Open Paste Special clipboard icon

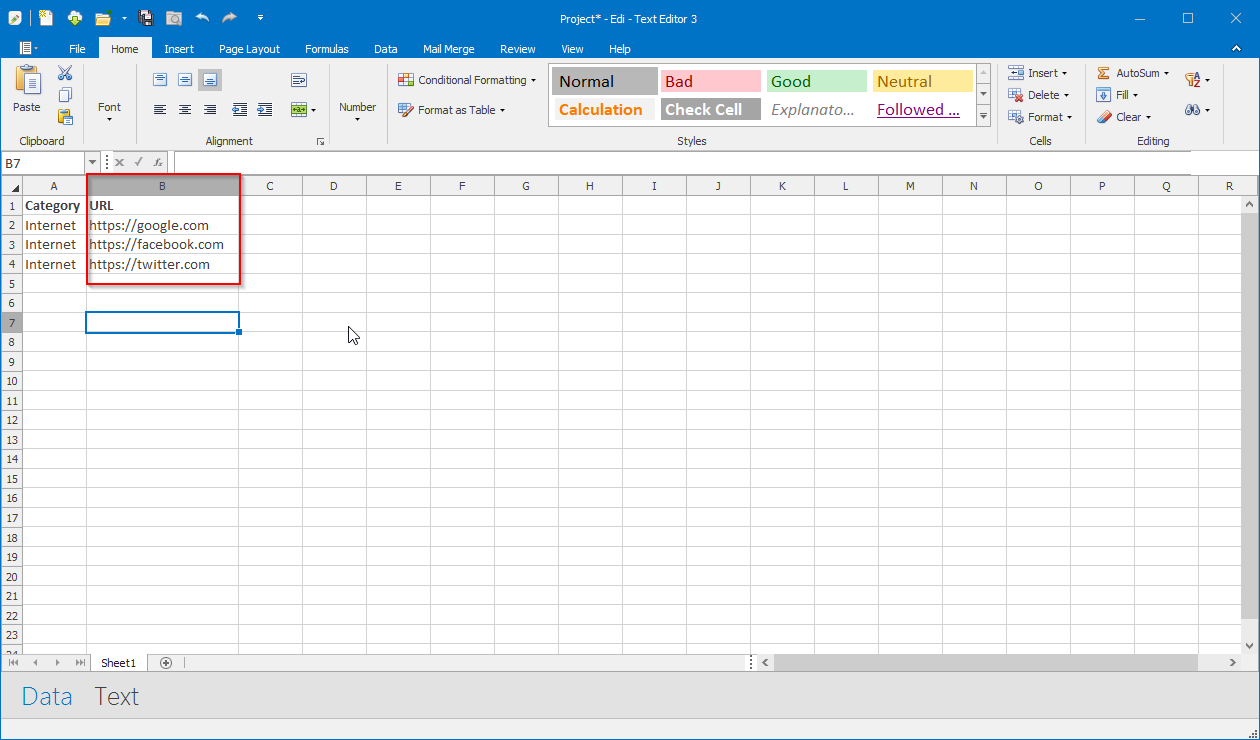[x=65, y=117]
